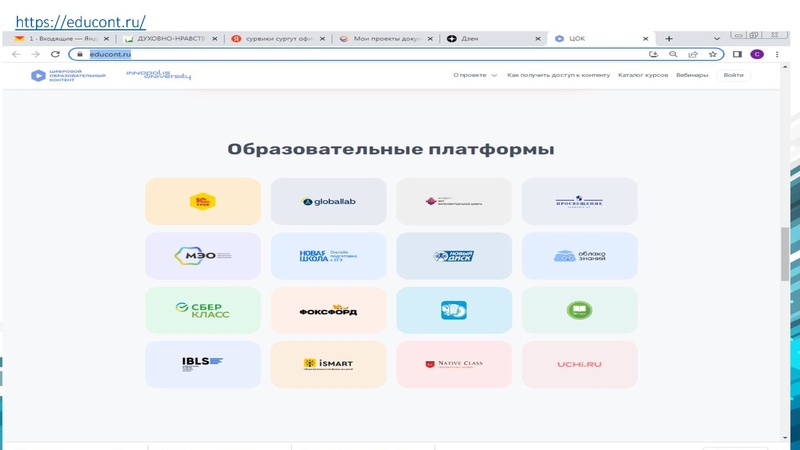Click the share page icon in address bar

(x=693, y=54)
